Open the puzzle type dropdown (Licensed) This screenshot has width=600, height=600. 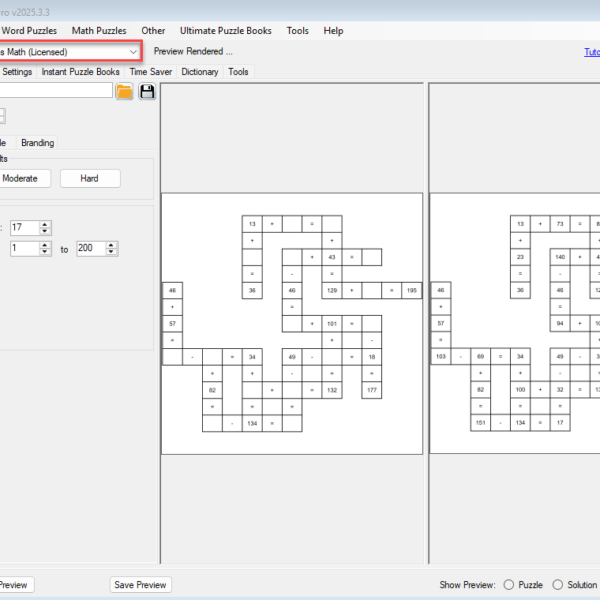(x=70, y=51)
